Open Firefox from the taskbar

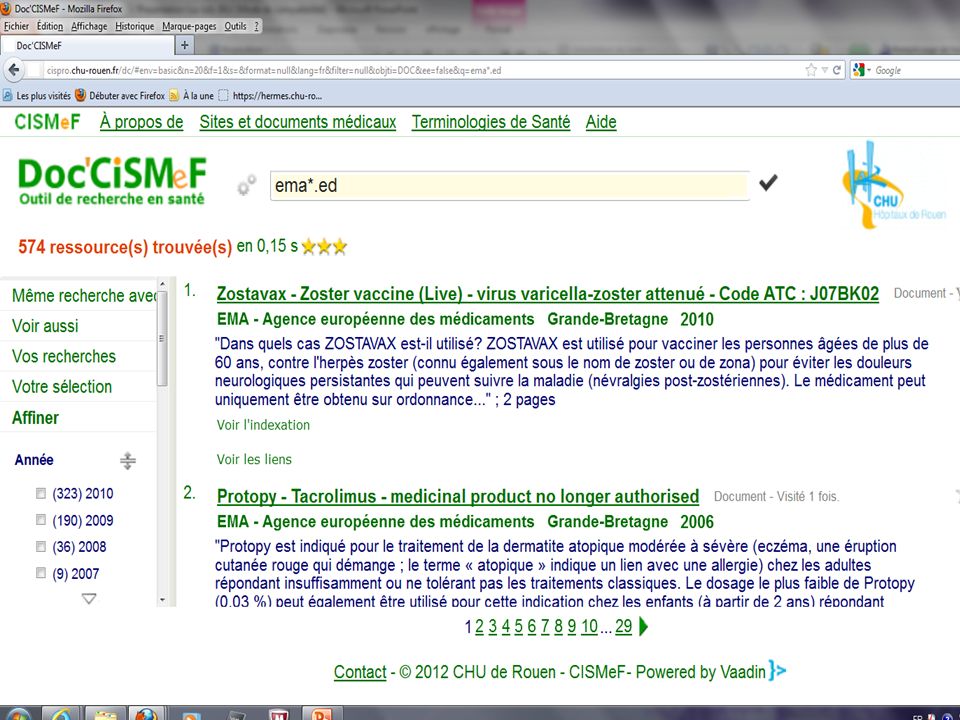(x=146, y=714)
